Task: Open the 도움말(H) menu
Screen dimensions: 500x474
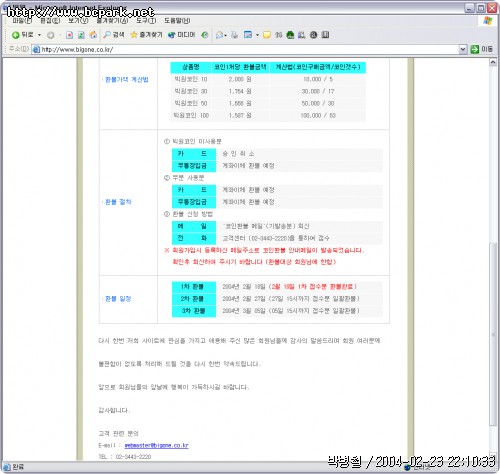Action: coord(177,21)
